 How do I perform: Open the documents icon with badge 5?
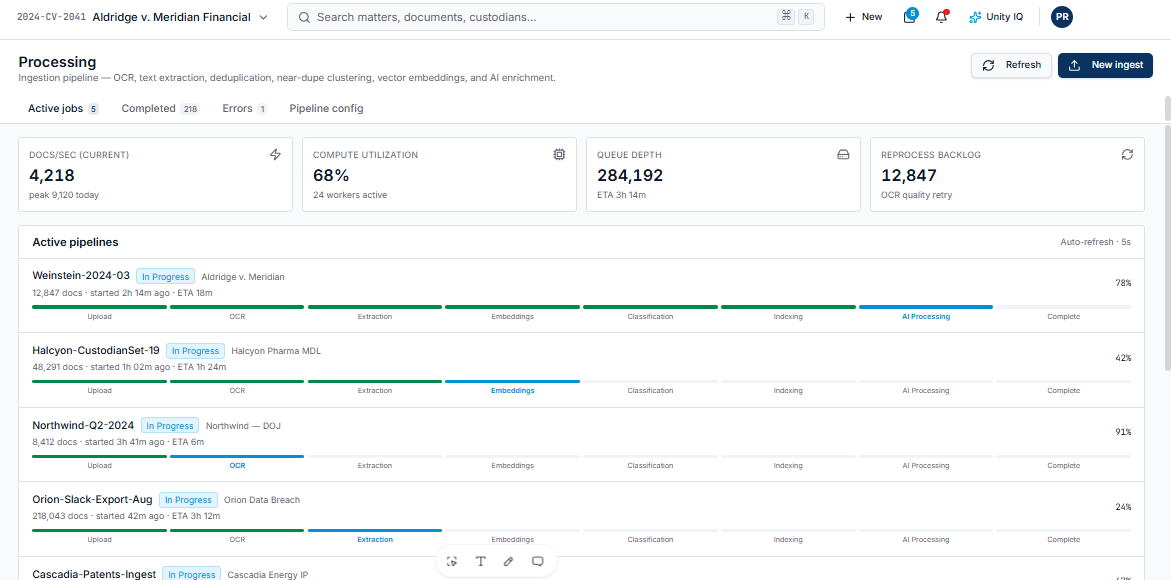[x=910, y=17]
